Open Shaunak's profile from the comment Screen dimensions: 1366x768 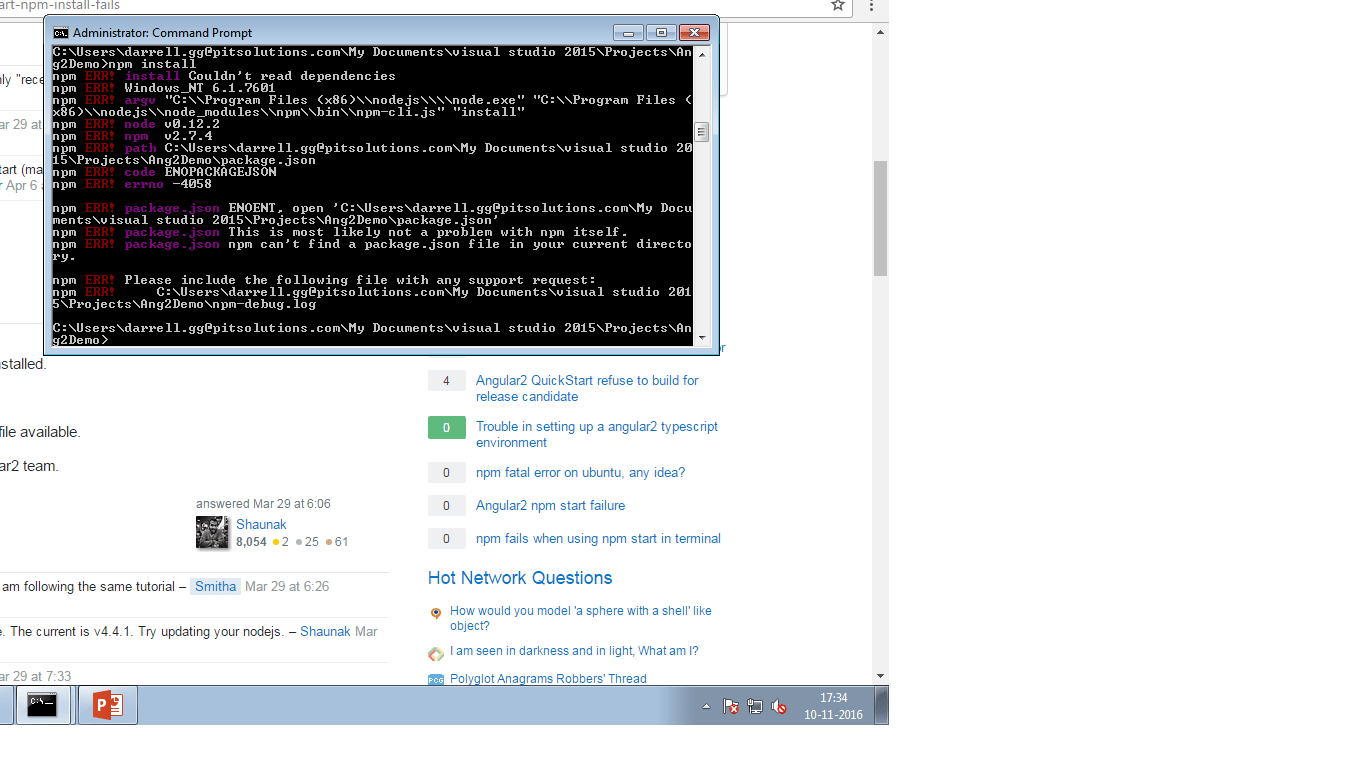click(x=325, y=631)
